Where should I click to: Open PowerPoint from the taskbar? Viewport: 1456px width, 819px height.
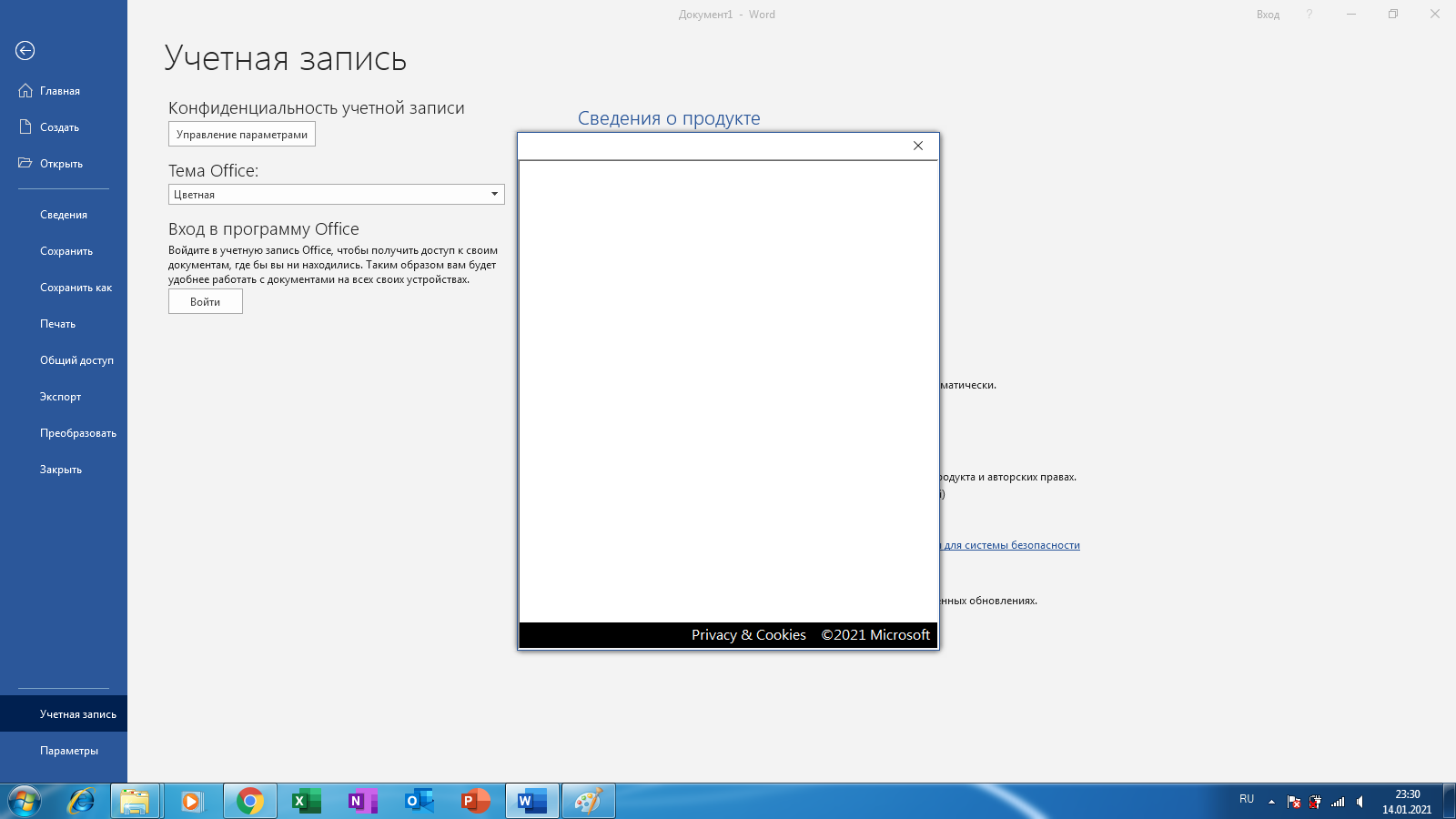coord(476,802)
